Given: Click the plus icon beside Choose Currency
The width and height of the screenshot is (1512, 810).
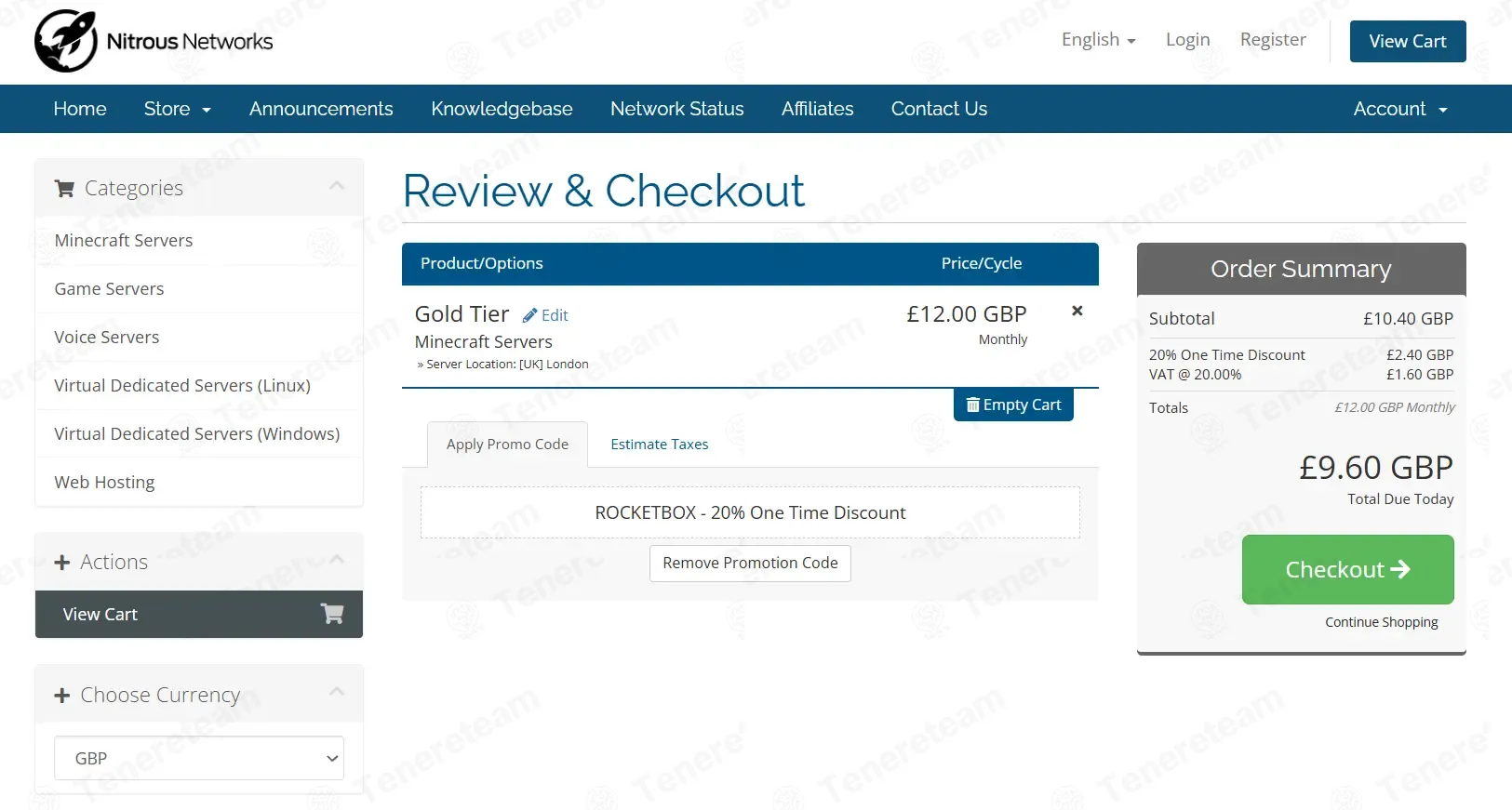Looking at the screenshot, I should 62,696.
